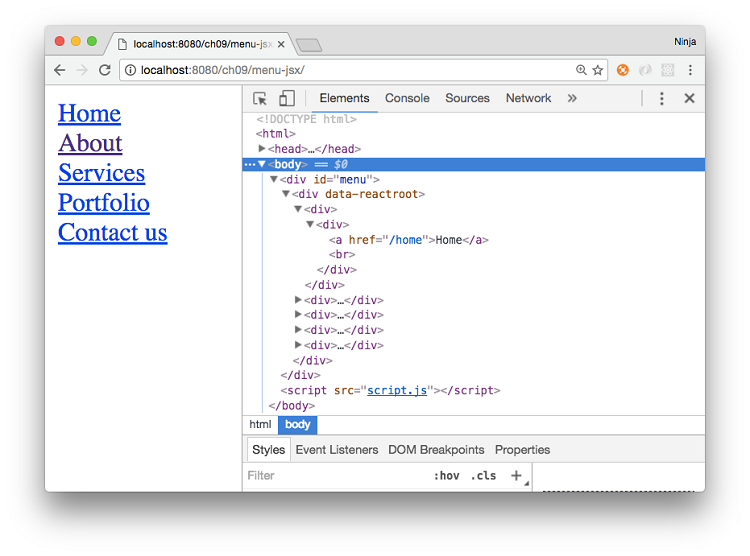Select body in breadcrumb bar
750x556 pixels.
coord(298,425)
